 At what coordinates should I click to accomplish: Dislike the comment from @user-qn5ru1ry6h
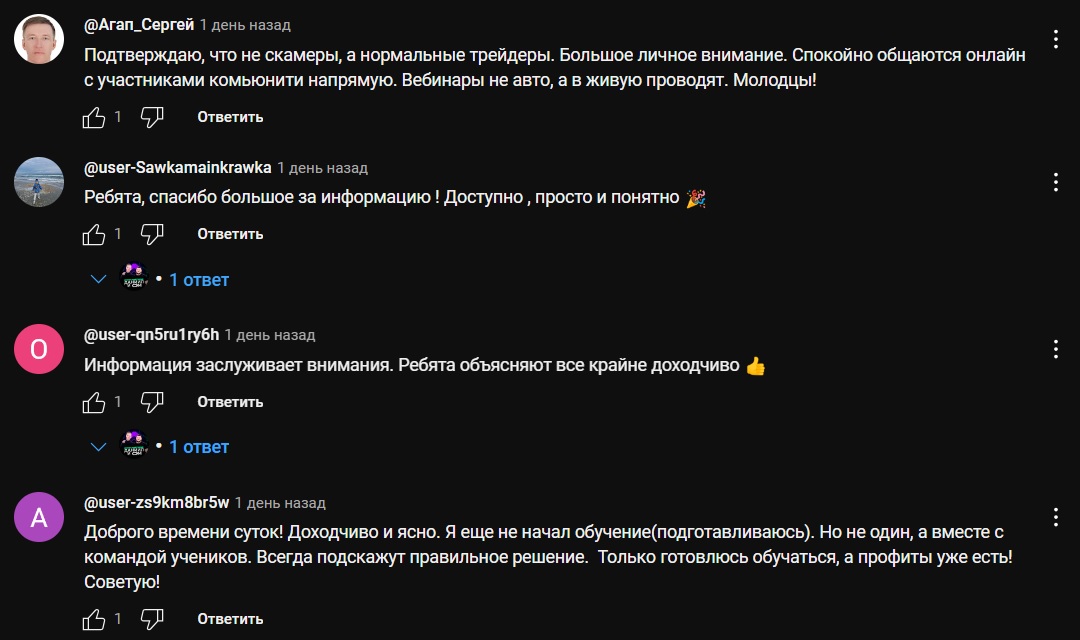(152, 402)
